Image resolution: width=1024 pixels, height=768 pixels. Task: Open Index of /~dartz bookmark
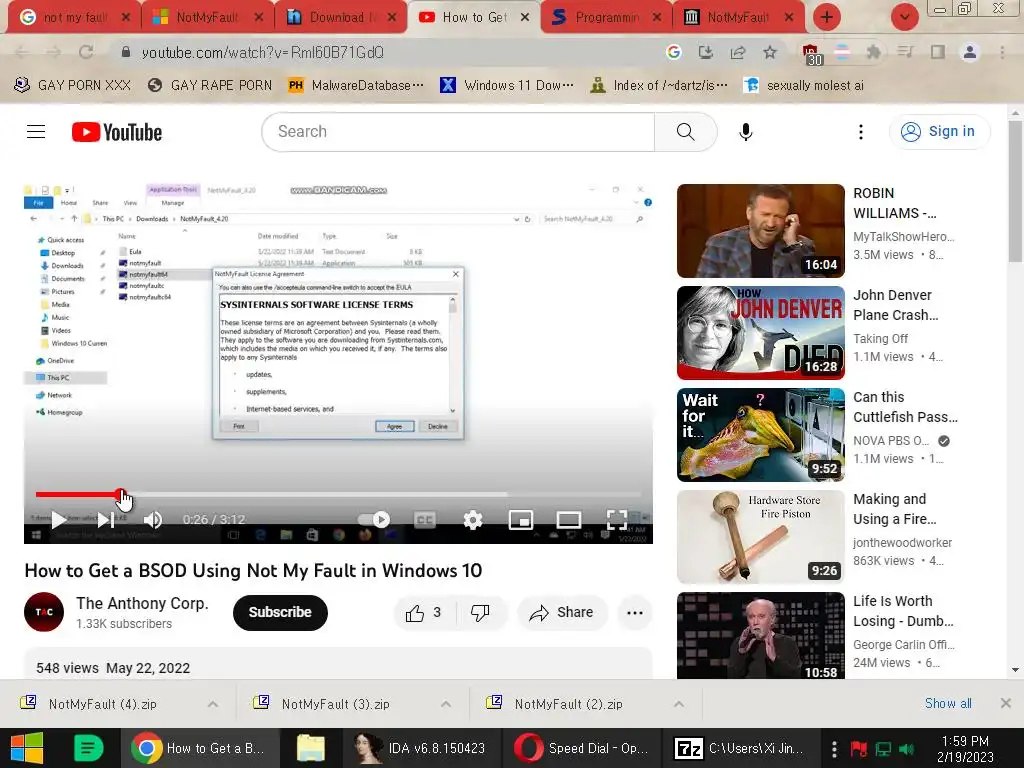(658, 86)
